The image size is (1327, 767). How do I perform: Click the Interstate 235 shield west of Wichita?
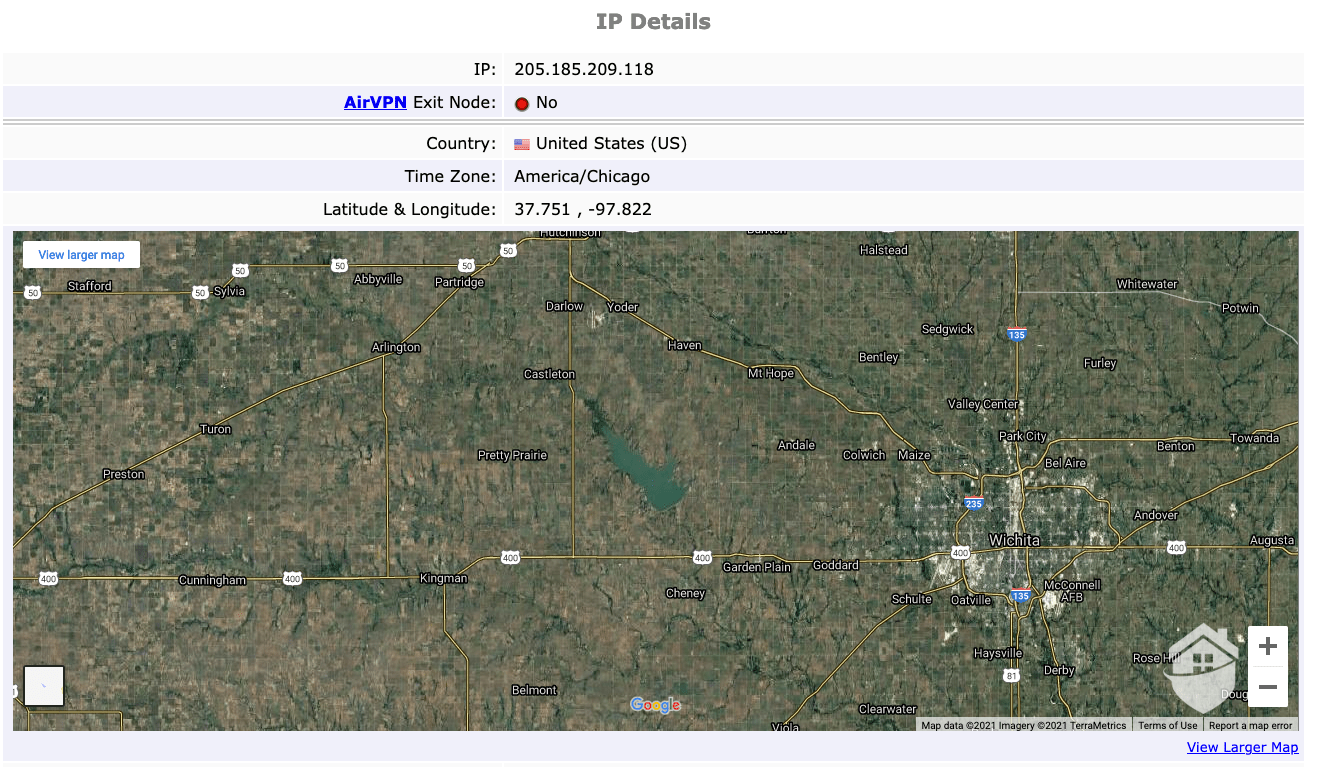pos(973,504)
